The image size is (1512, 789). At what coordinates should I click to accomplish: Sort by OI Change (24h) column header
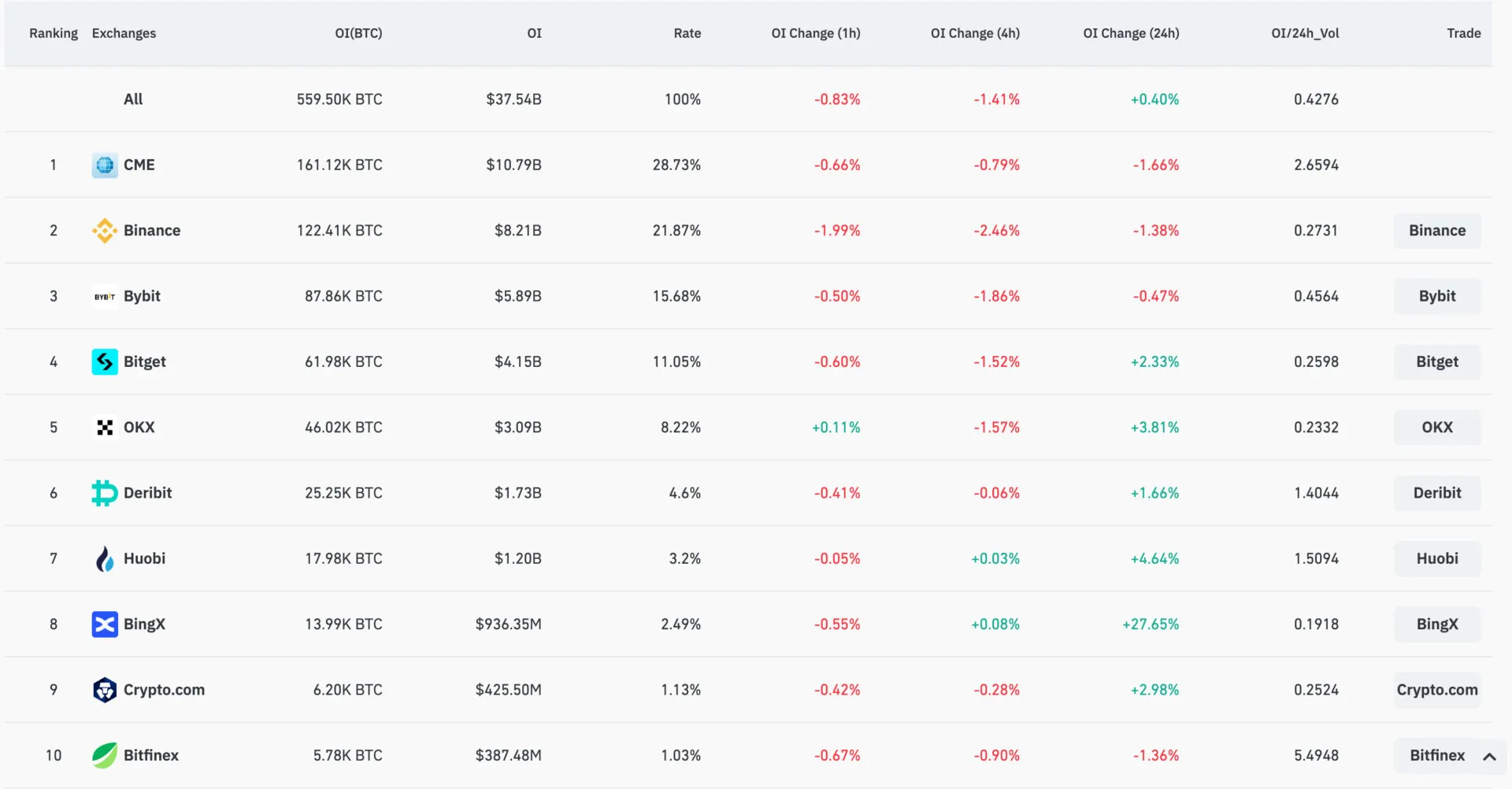click(1131, 33)
